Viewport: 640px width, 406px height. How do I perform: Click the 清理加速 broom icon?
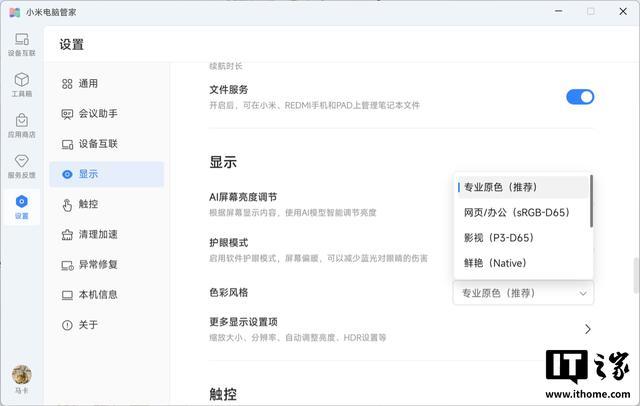coord(67,235)
